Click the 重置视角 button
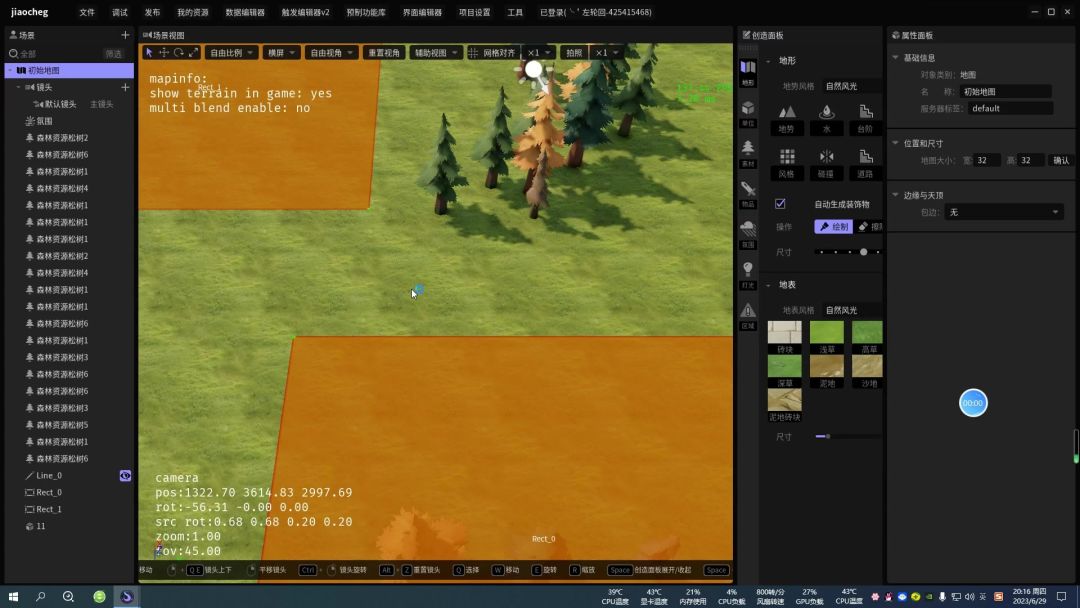 point(384,52)
